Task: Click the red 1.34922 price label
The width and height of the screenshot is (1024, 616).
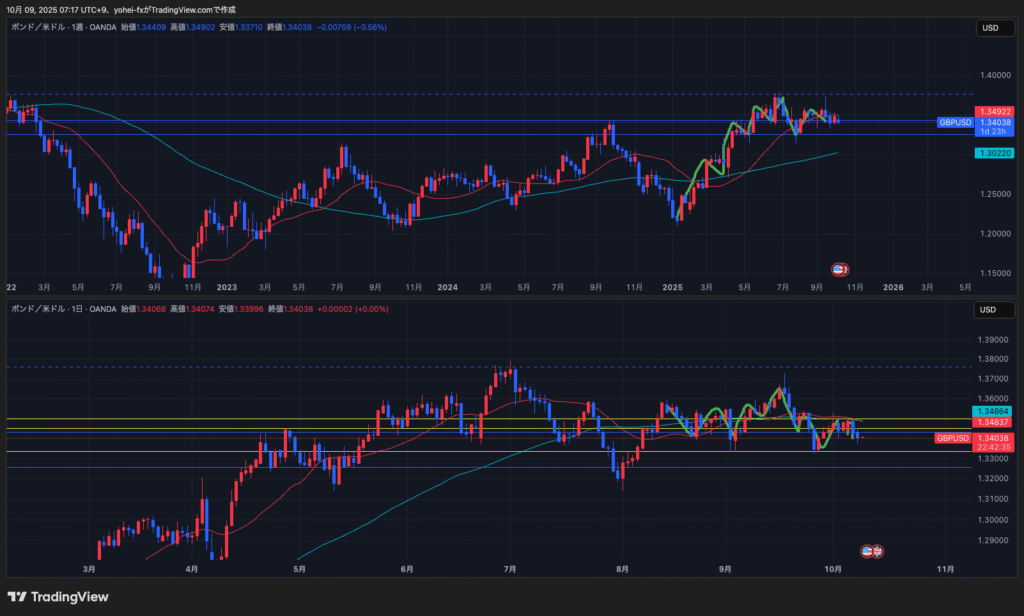Action: click(x=996, y=111)
